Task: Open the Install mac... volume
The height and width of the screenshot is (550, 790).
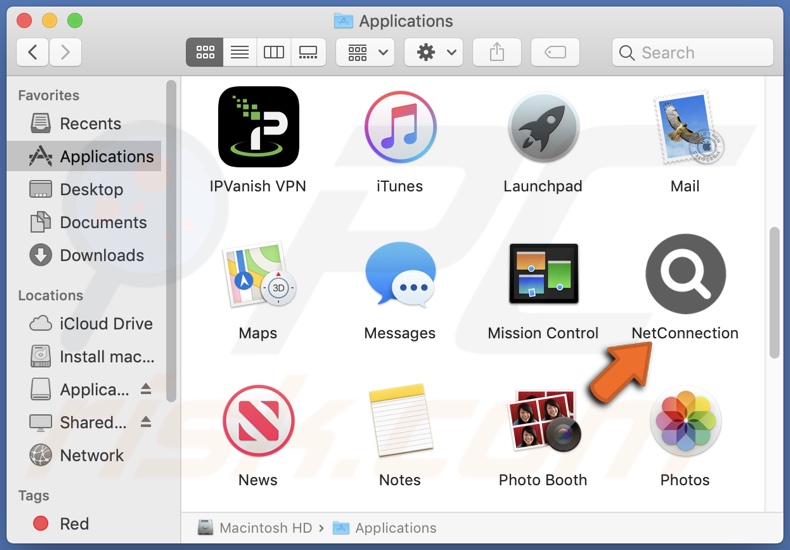Action: (x=84, y=357)
